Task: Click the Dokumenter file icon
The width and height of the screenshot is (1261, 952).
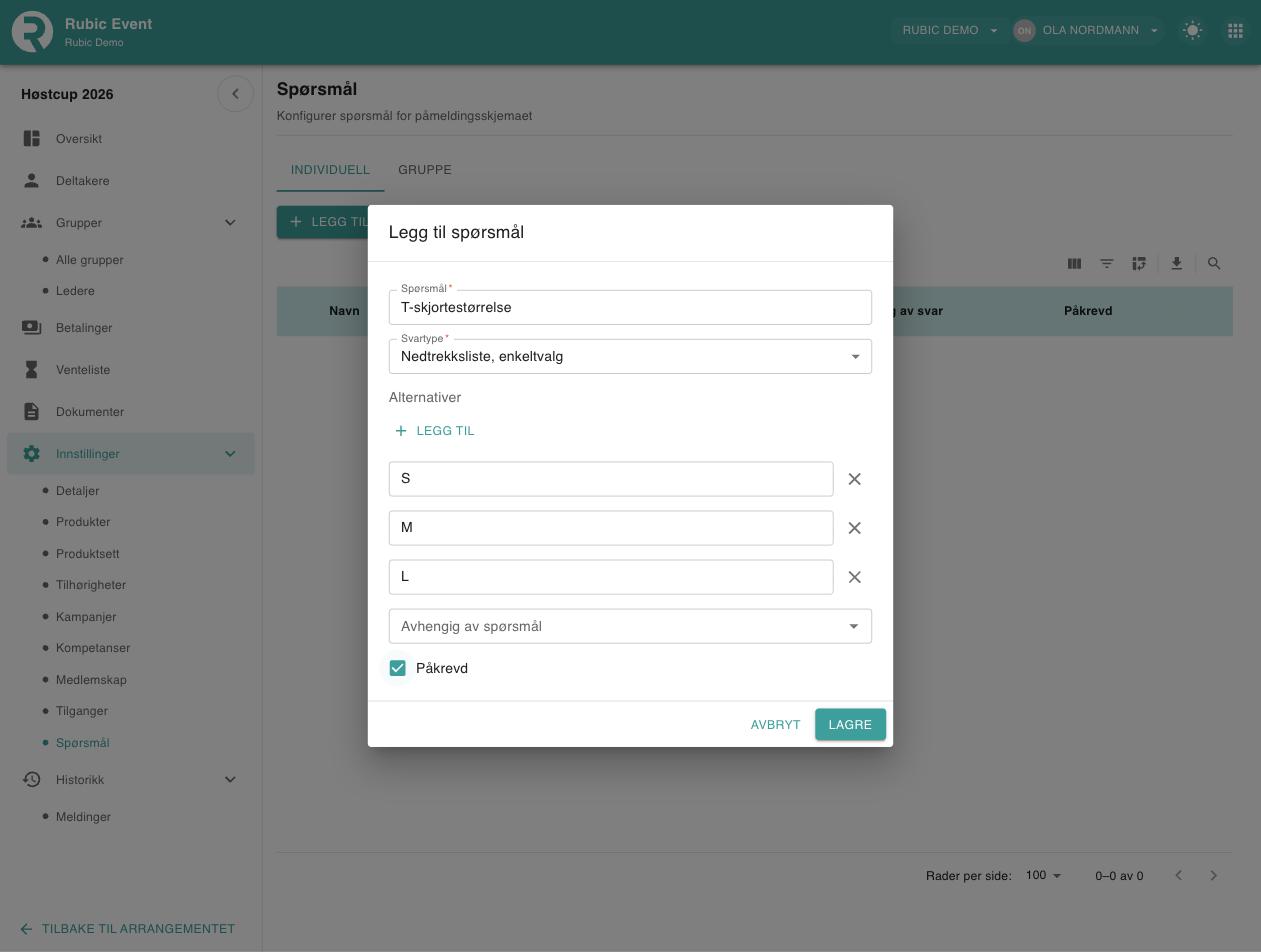Action: [32, 412]
